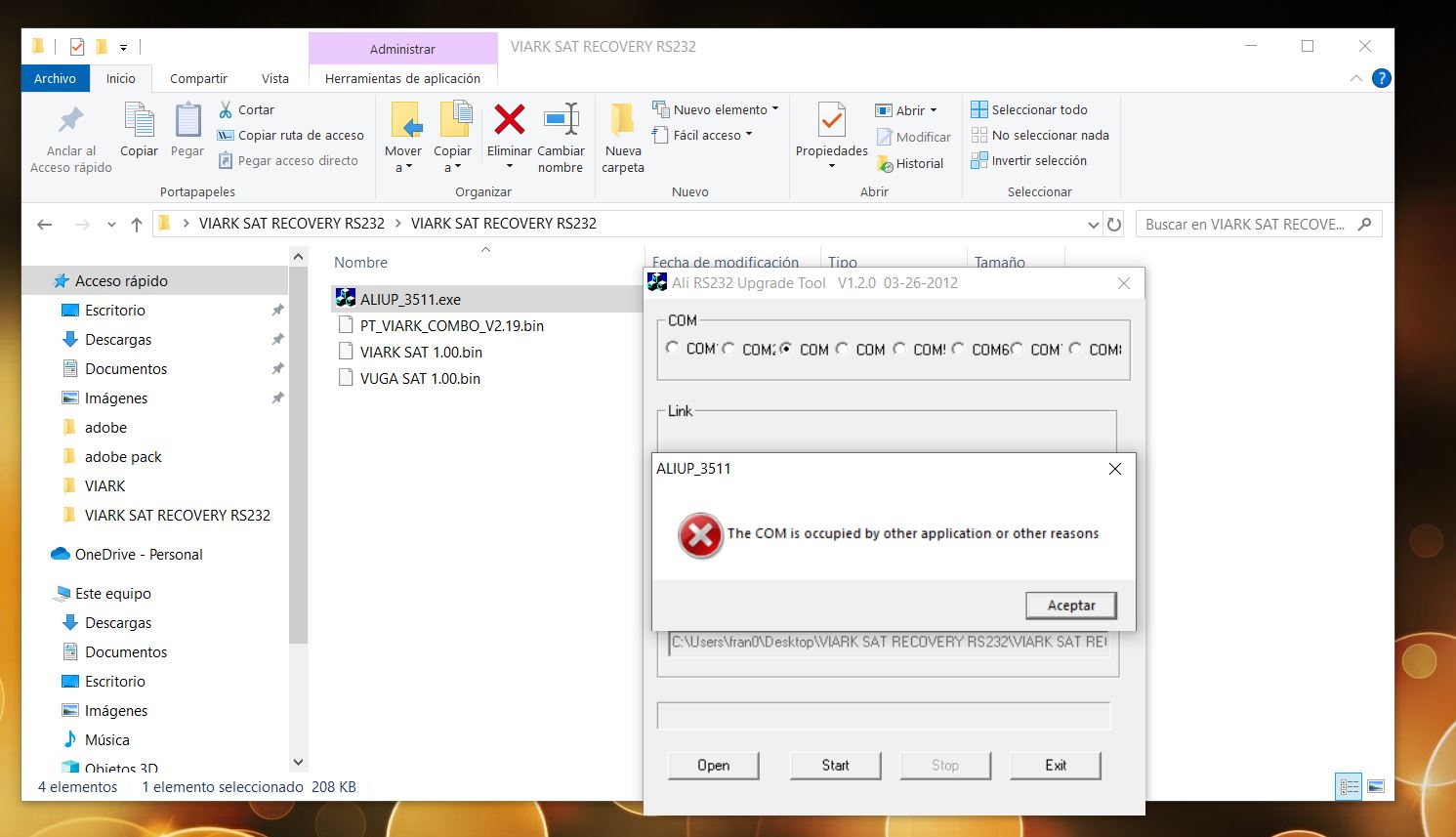Switch to the Compartir tab
The image size is (1456, 837).
[x=198, y=78]
